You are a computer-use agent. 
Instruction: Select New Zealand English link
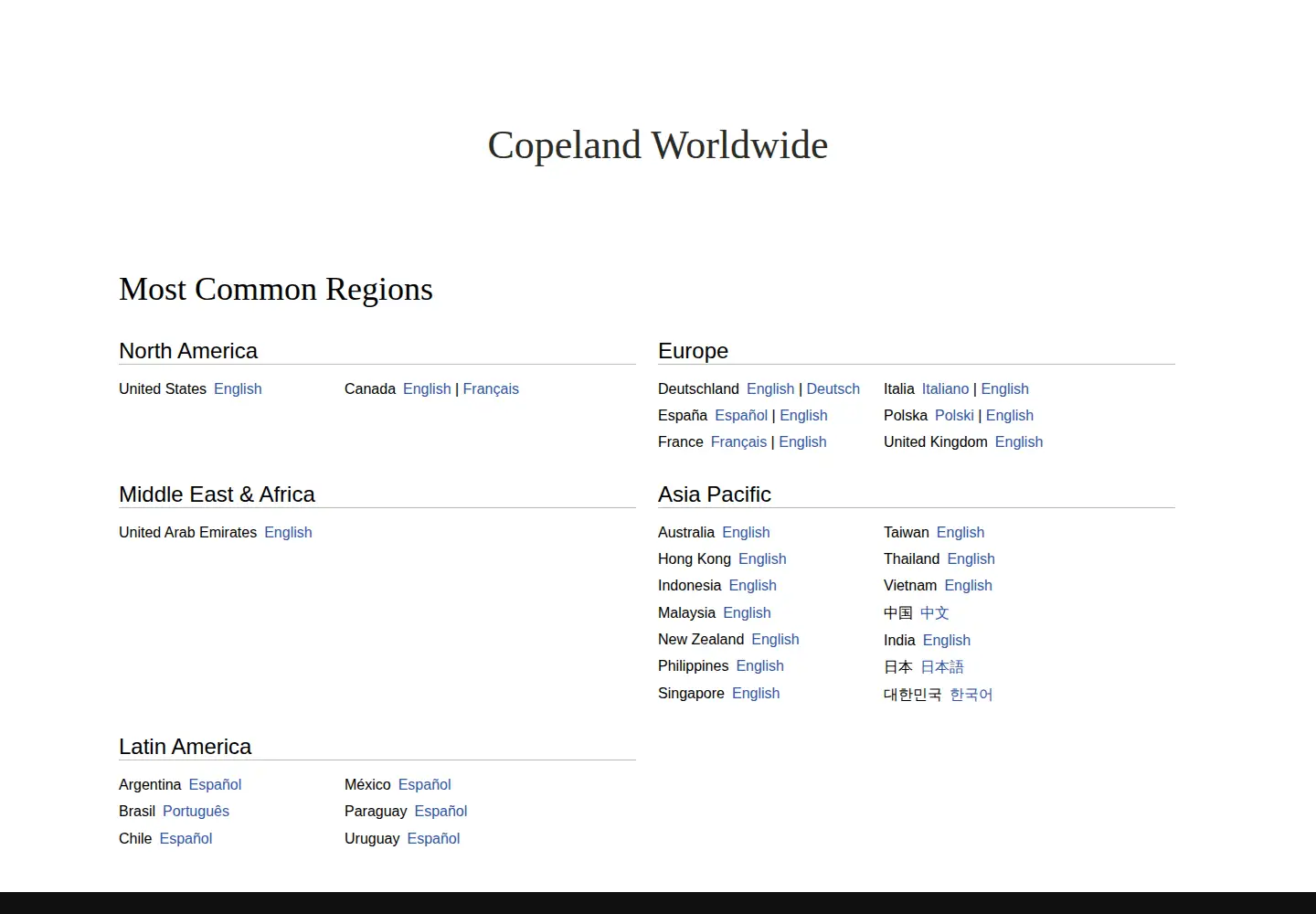click(775, 639)
